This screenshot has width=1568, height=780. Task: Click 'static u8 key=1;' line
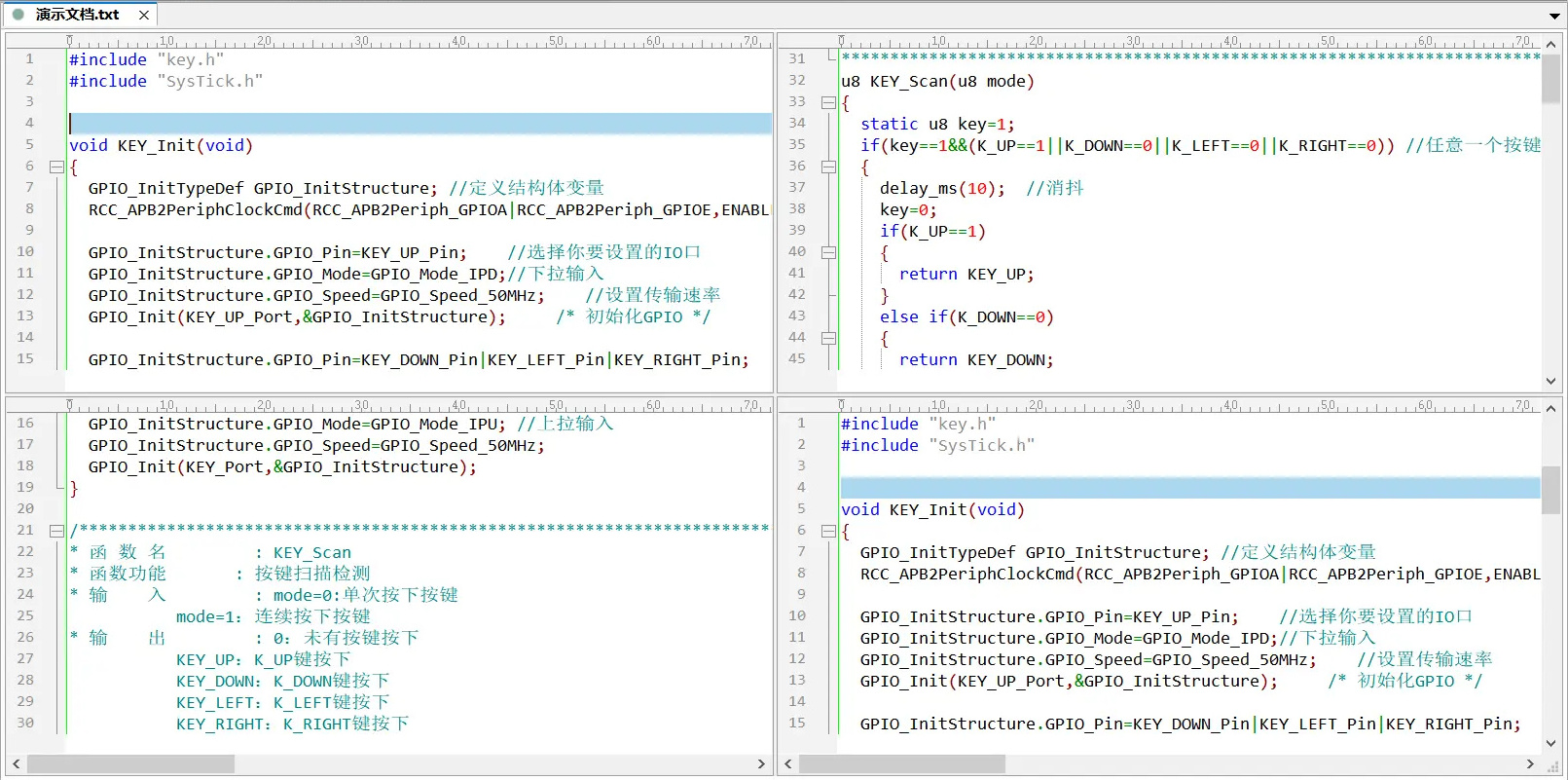pyautogui.click(x=937, y=124)
